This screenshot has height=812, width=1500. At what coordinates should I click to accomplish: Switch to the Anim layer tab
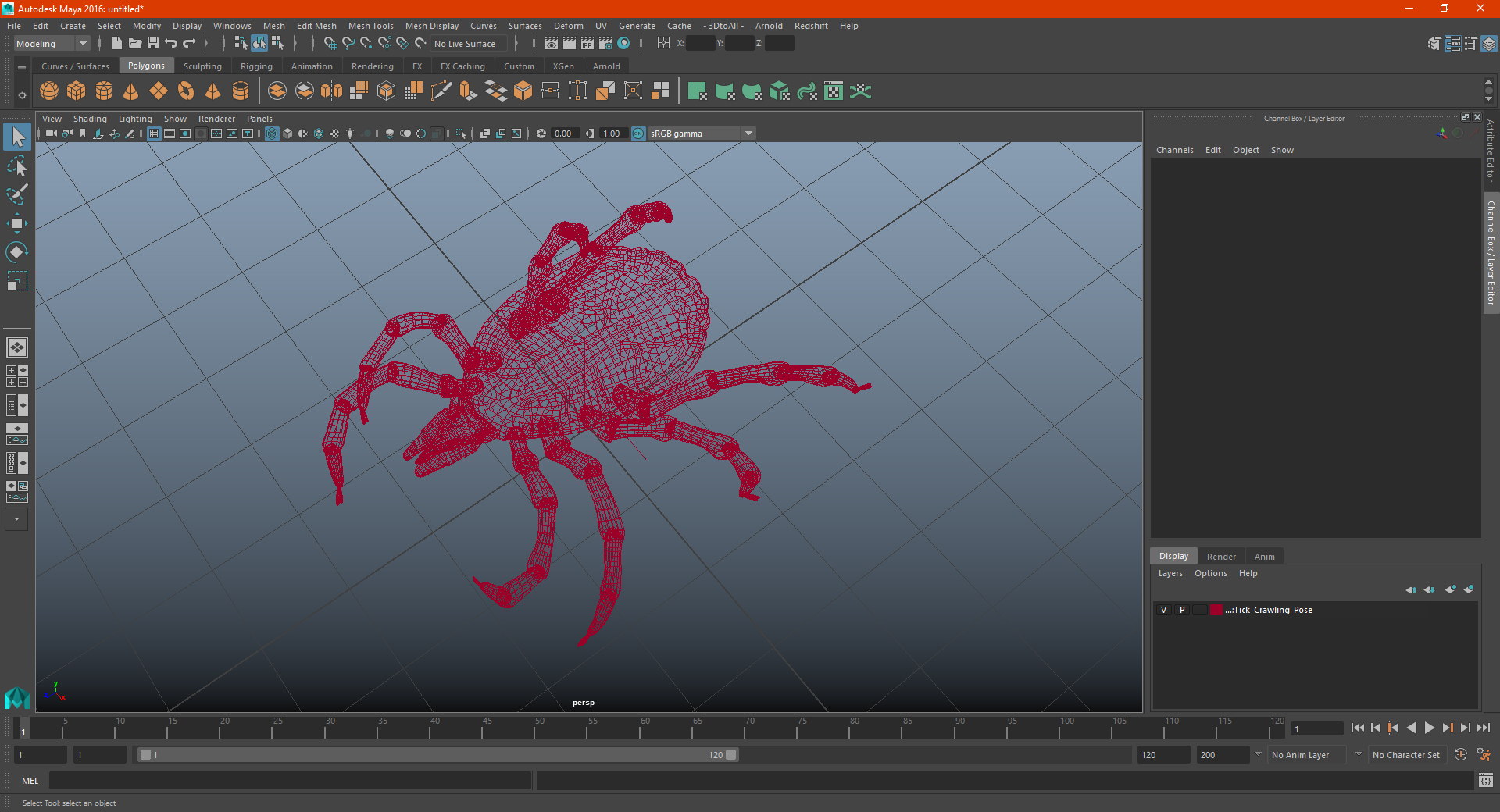(1265, 557)
